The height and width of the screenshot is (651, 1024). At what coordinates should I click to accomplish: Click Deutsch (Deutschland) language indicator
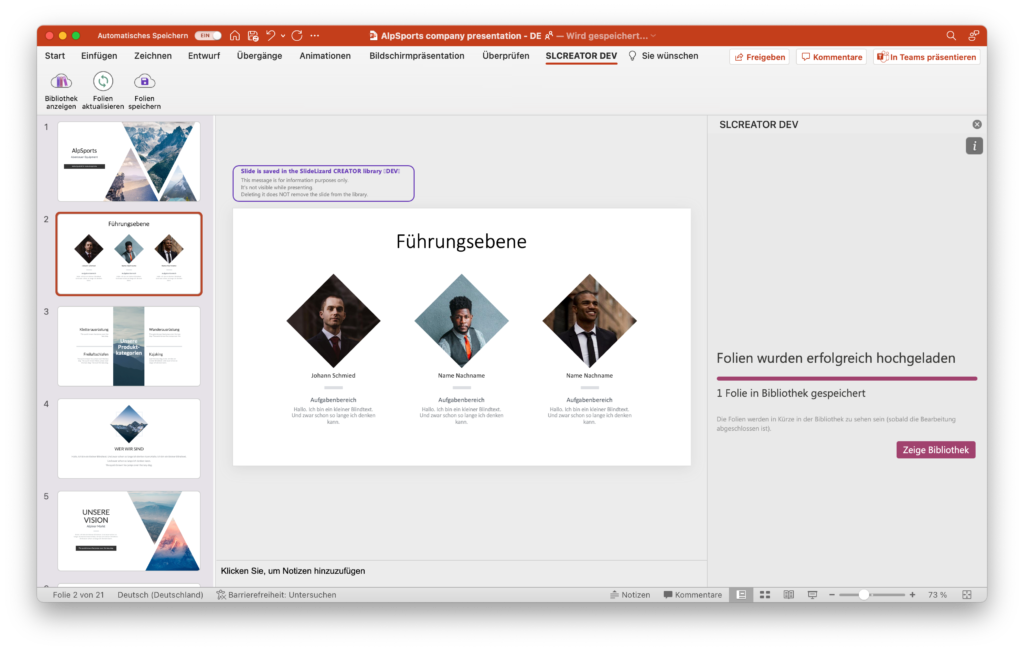(x=160, y=595)
